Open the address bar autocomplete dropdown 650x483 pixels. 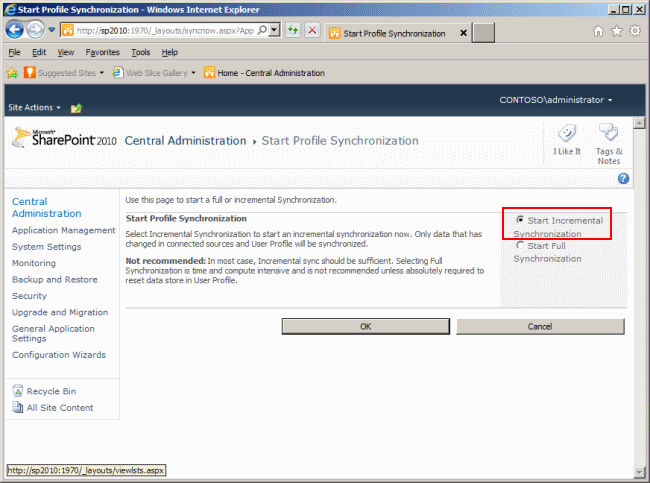pyautogui.click(x=274, y=30)
